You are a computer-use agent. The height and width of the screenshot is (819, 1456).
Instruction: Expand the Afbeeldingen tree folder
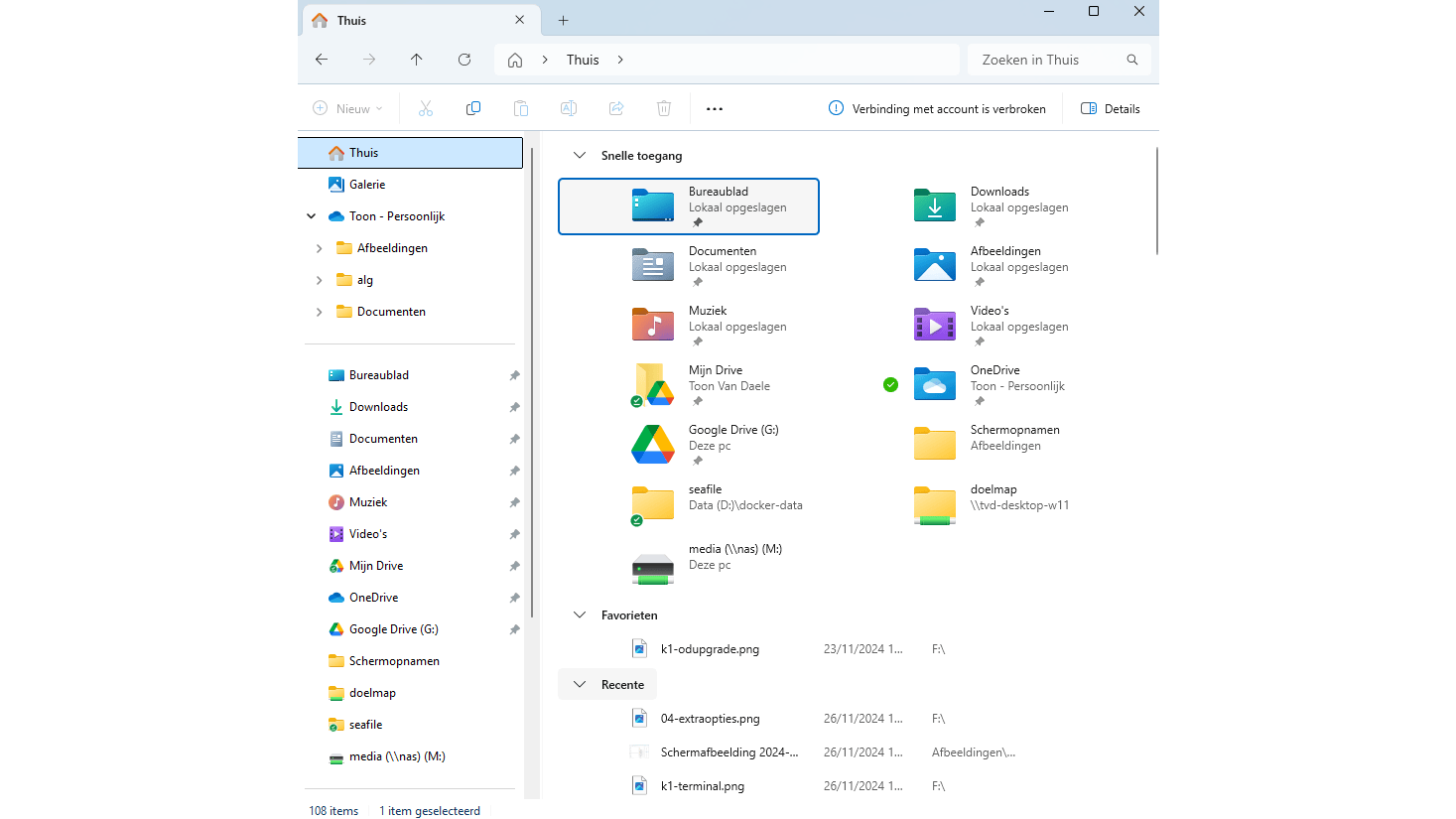point(319,248)
